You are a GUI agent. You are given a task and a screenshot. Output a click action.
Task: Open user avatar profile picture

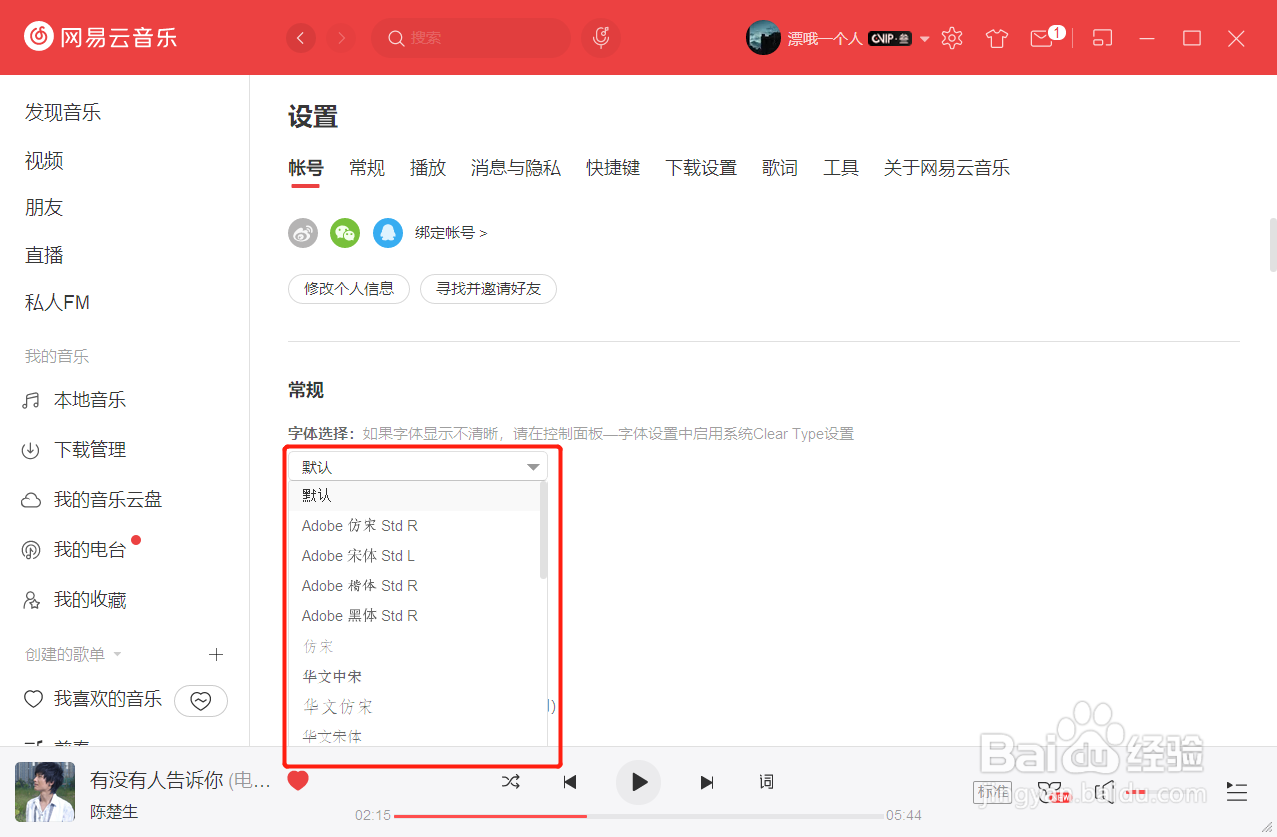[763, 38]
